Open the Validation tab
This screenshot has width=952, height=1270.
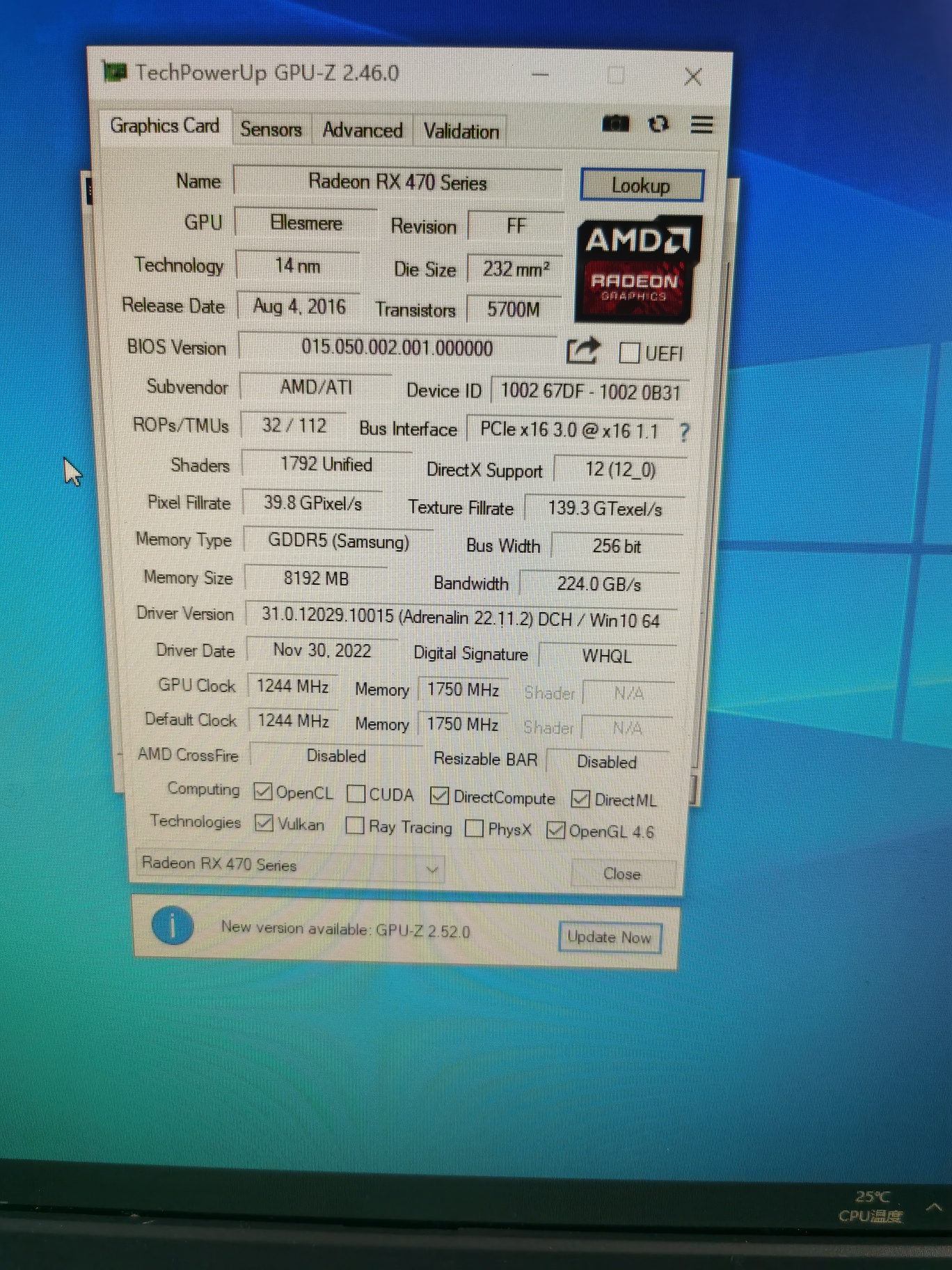coord(461,131)
